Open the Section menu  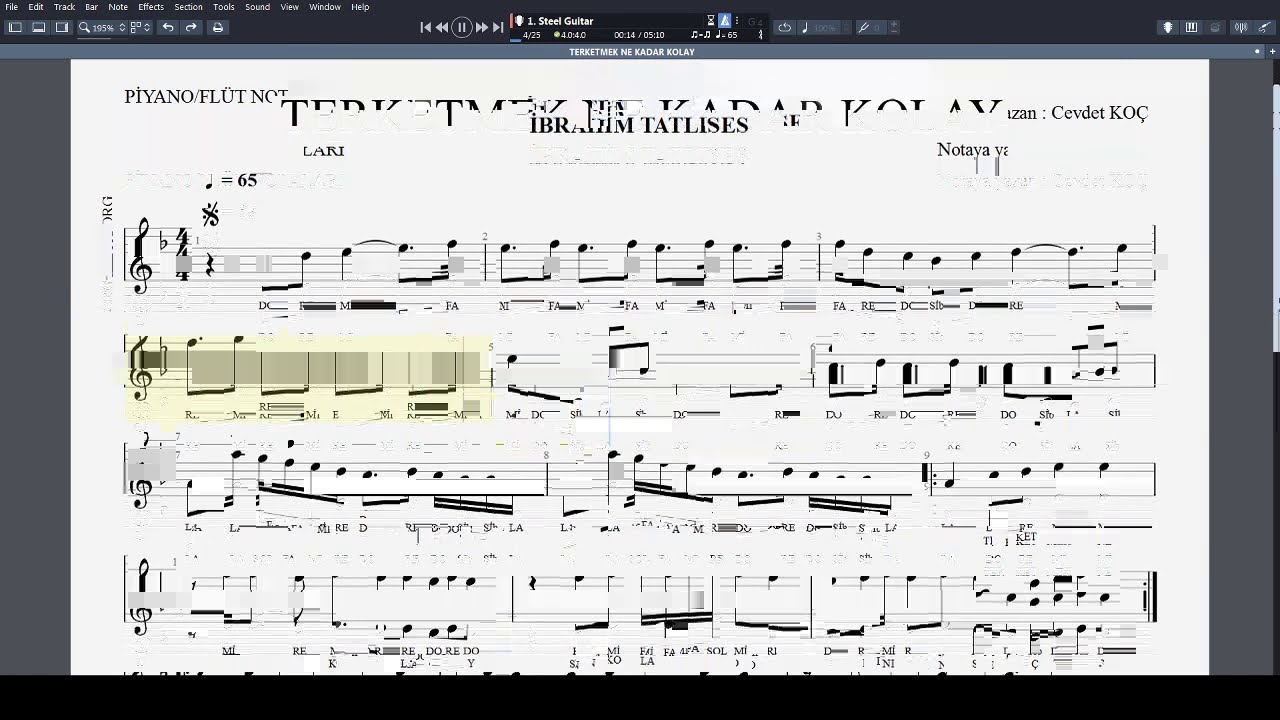coord(188,7)
